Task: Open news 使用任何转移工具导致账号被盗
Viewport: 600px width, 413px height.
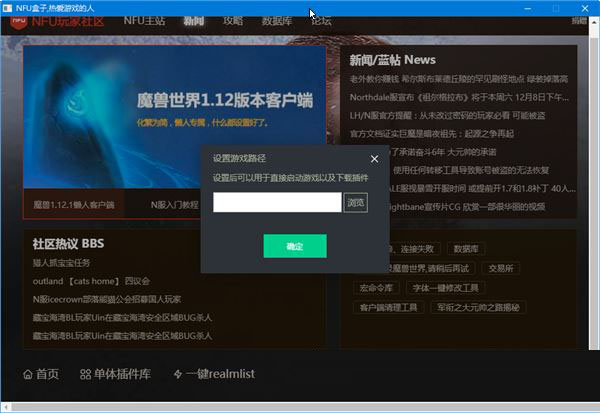Action: tap(471, 170)
